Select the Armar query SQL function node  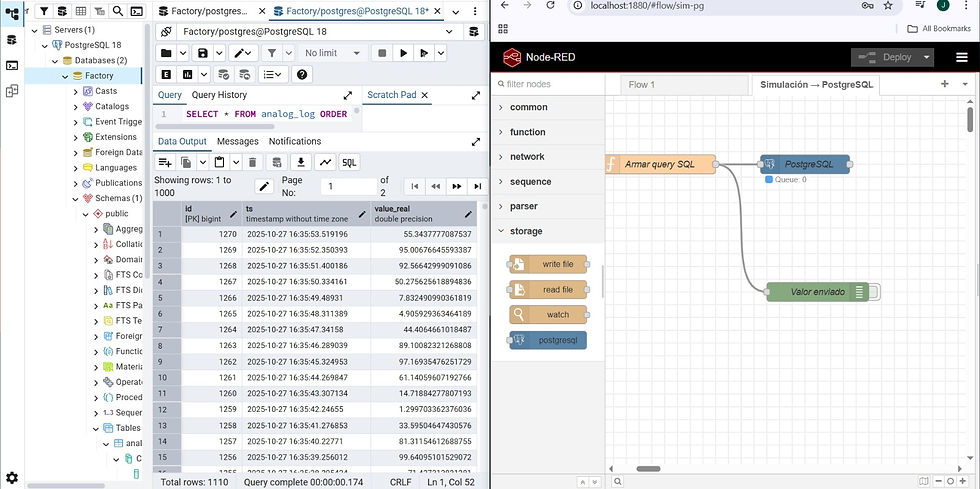pos(661,164)
